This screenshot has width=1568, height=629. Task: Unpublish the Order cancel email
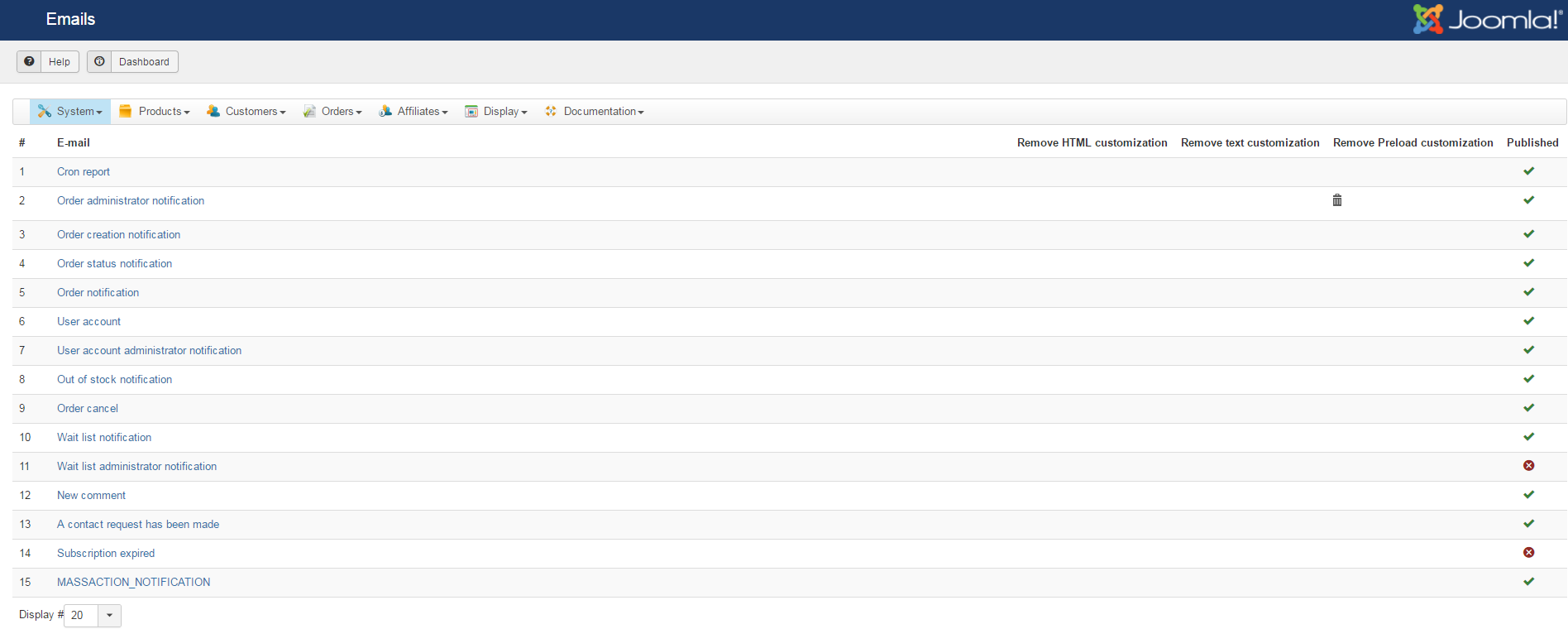click(1529, 408)
